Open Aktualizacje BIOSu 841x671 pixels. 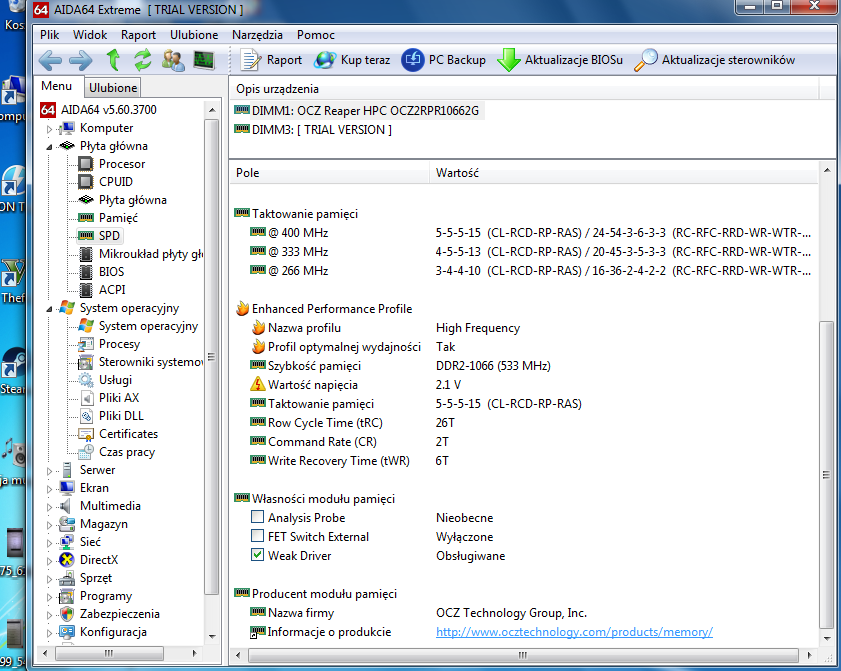(x=560, y=60)
